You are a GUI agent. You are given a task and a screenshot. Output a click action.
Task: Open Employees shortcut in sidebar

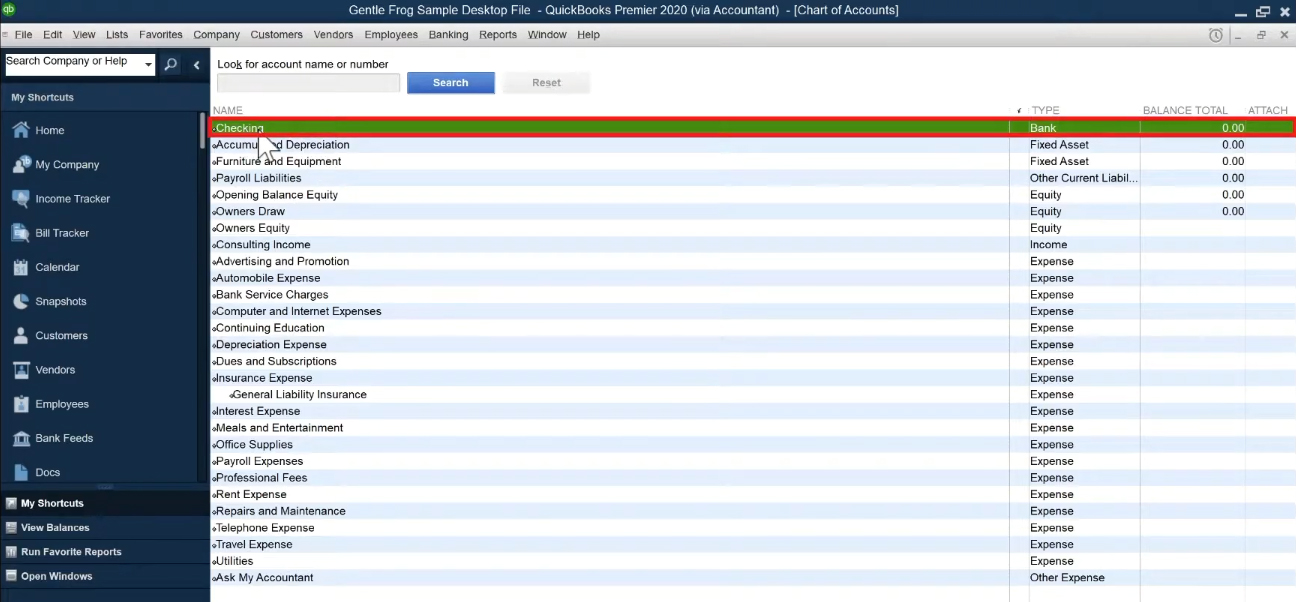62,404
